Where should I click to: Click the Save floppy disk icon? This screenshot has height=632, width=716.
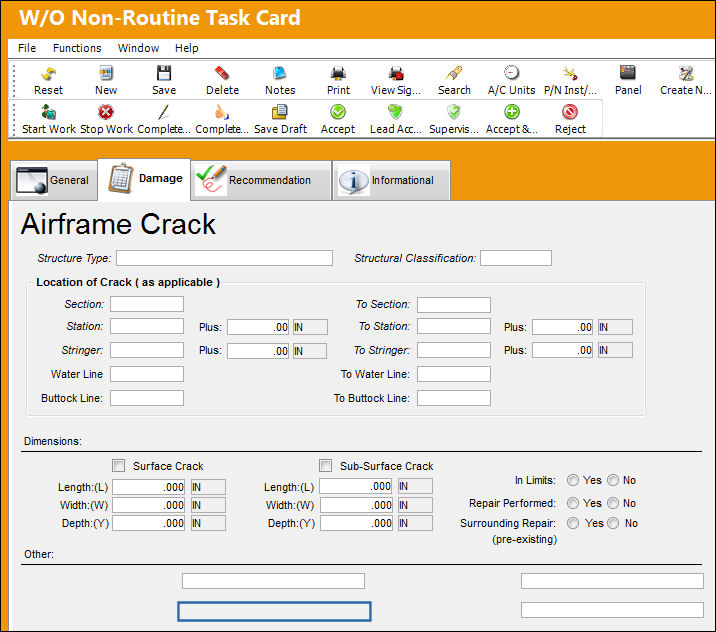[163, 73]
